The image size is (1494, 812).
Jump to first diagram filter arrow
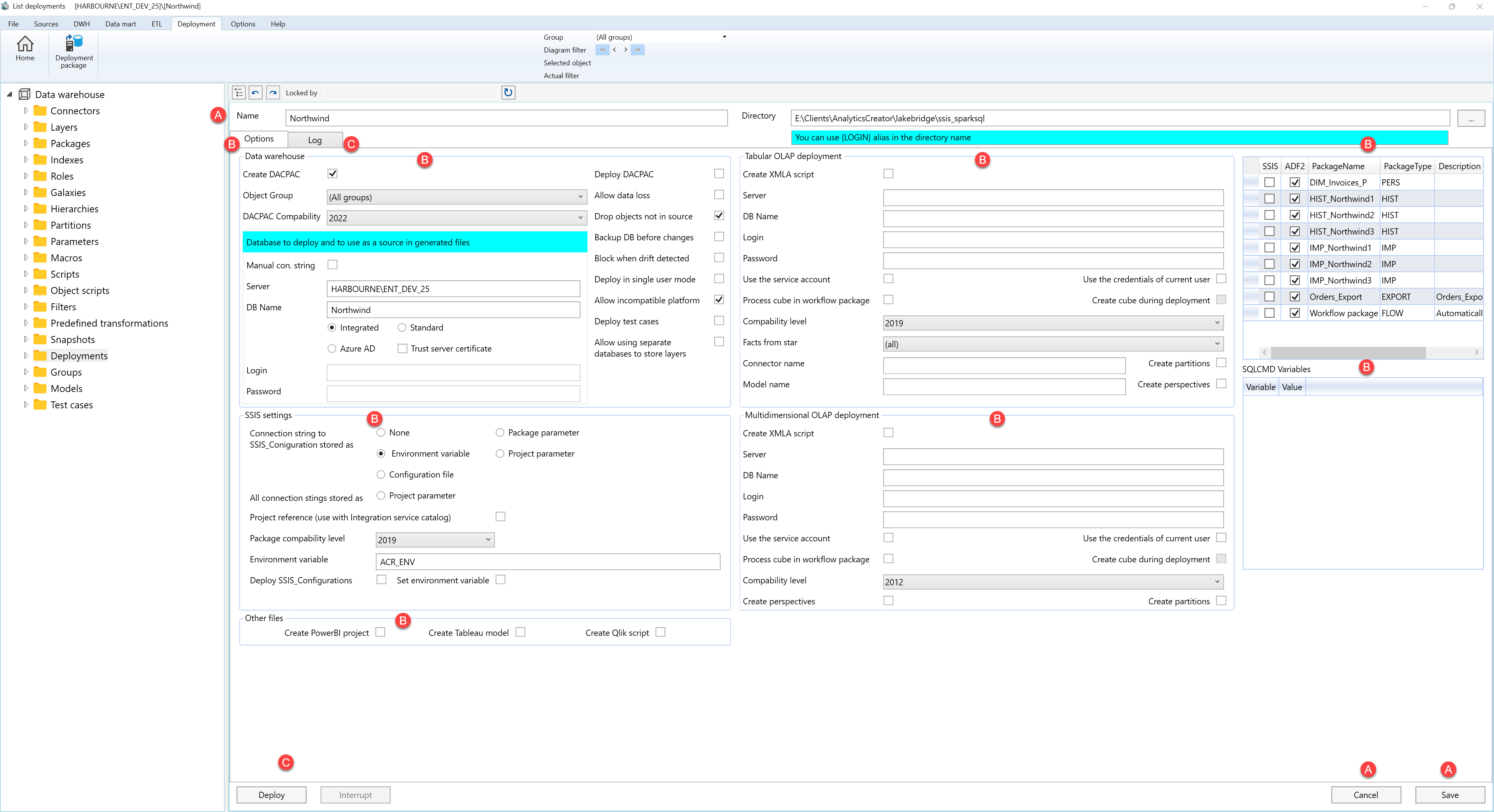click(x=602, y=50)
